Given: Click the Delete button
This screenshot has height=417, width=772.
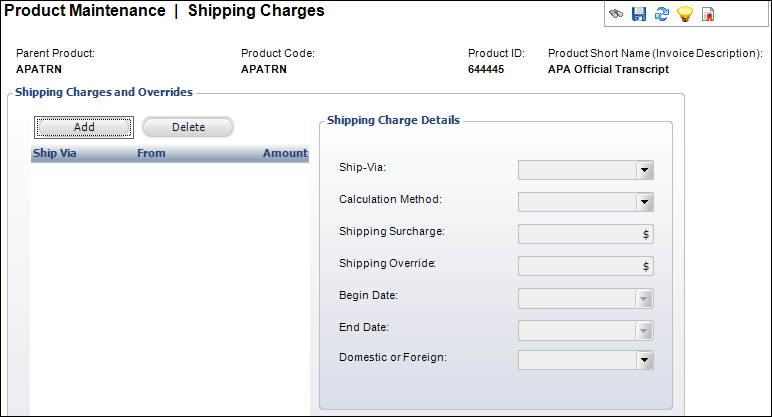Looking at the screenshot, I should (188, 128).
